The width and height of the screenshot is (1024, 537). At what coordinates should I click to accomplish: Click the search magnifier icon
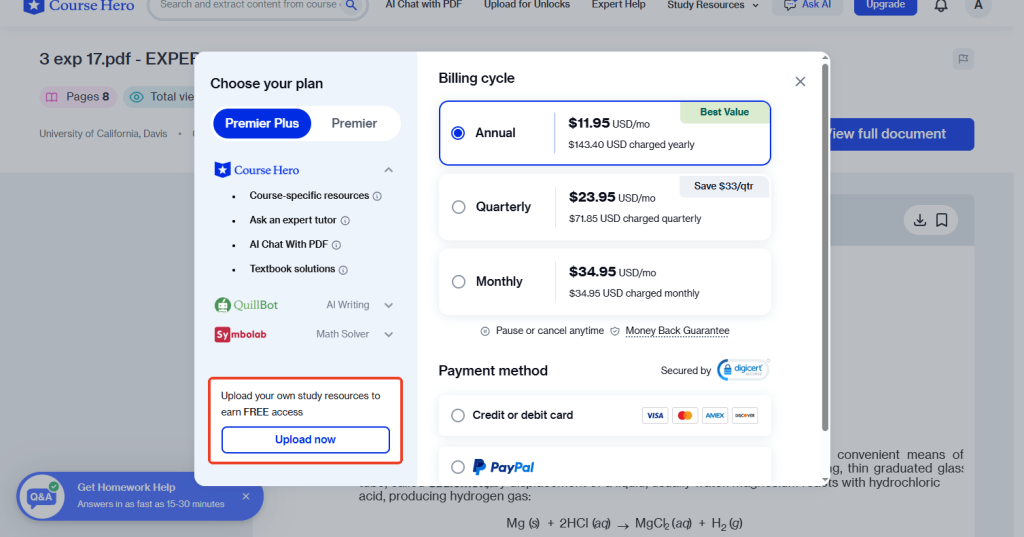pos(351,6)
